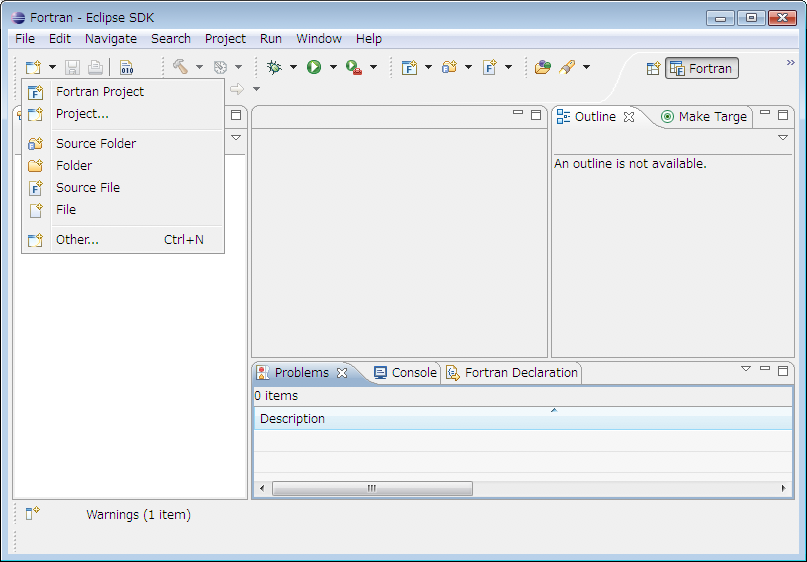Open the dropdown next to New Source File icon
The height and width of the screenshot is (562, 807).
coord(508,67)
